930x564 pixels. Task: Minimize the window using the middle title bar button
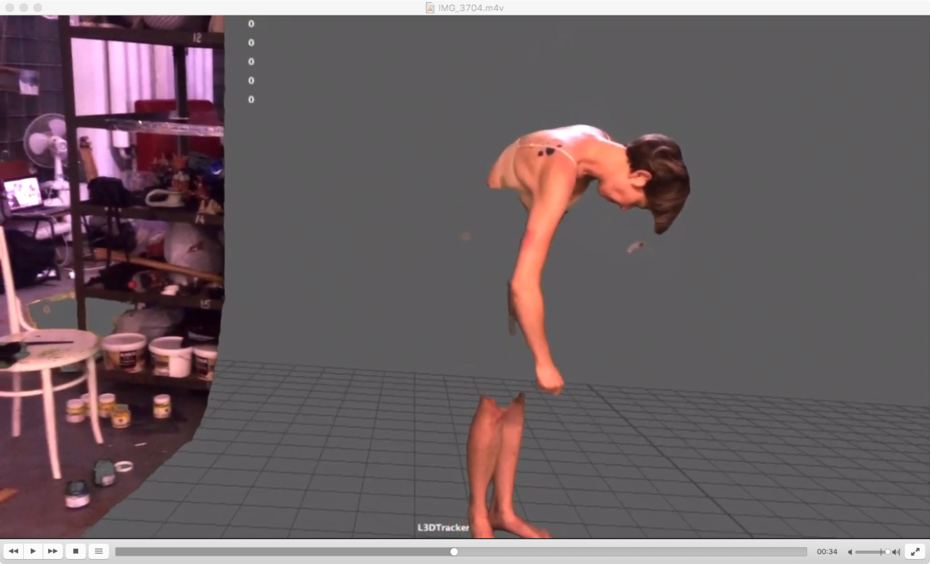click(x=24, y=8)
